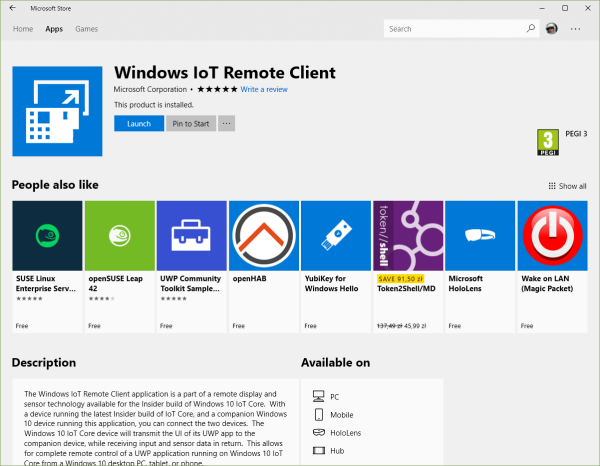600x466 pixels.
Task: Select the openSUSE Leap 42 app icon
Action: click(119, 236)
